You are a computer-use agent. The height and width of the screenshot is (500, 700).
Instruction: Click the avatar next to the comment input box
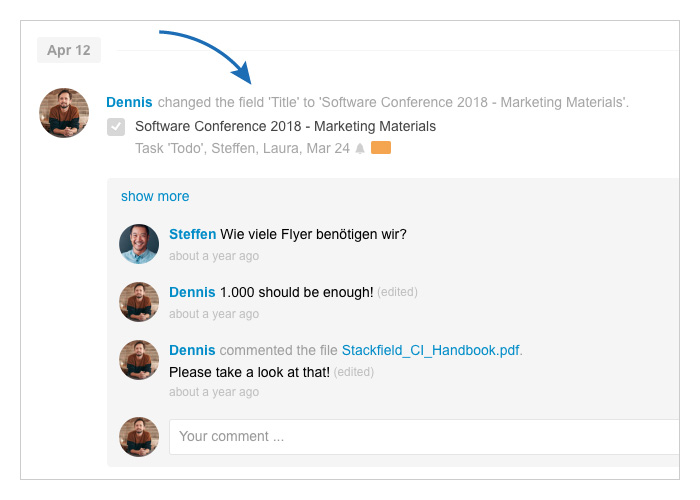click(139, 437)
